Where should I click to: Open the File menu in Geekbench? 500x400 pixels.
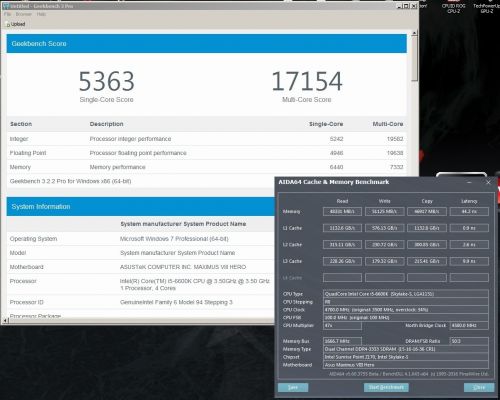8,14
